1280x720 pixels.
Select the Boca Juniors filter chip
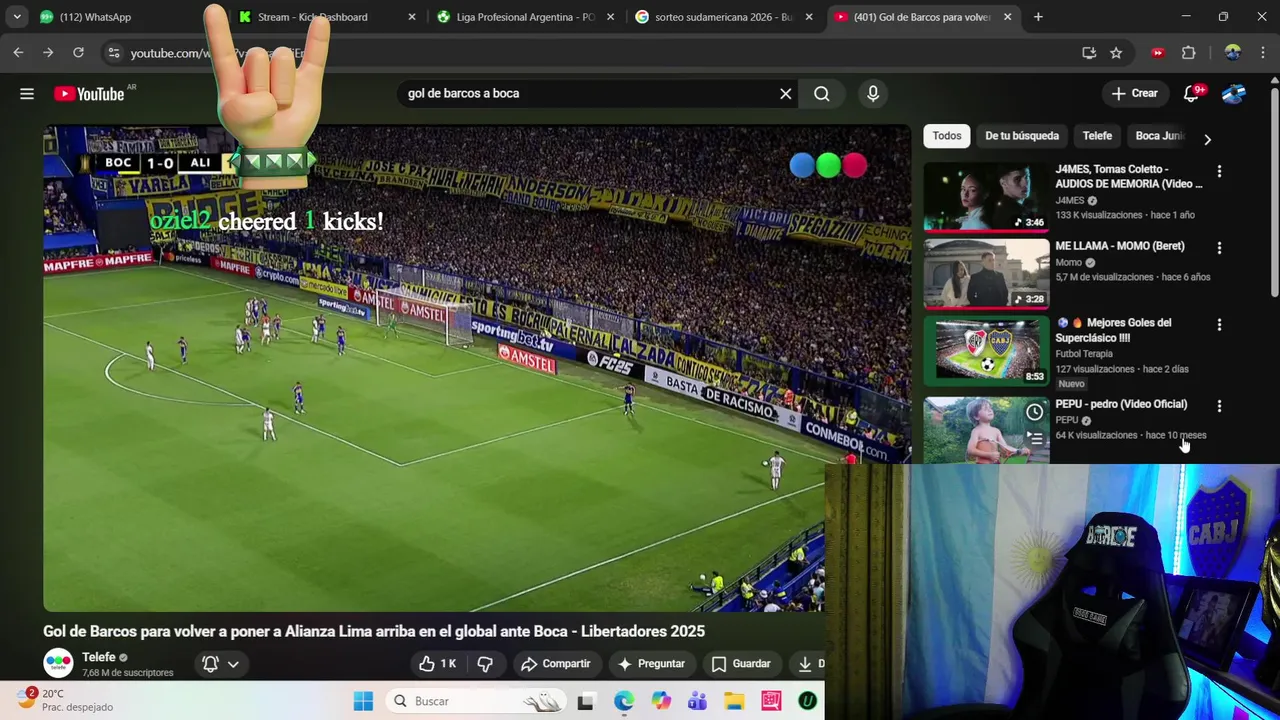pyautogui.click(x=1159, y=136)
